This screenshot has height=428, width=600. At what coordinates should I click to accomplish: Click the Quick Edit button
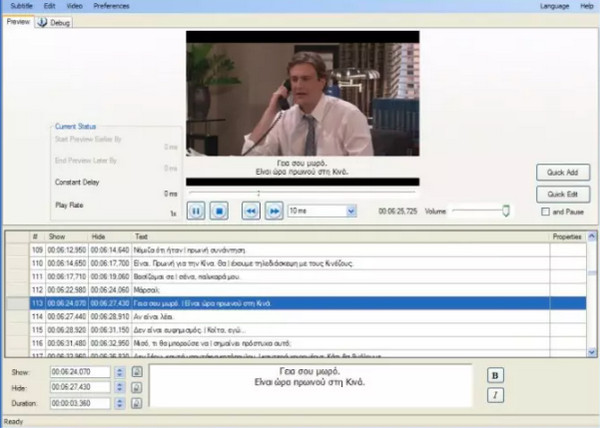(x=563, y=194)
